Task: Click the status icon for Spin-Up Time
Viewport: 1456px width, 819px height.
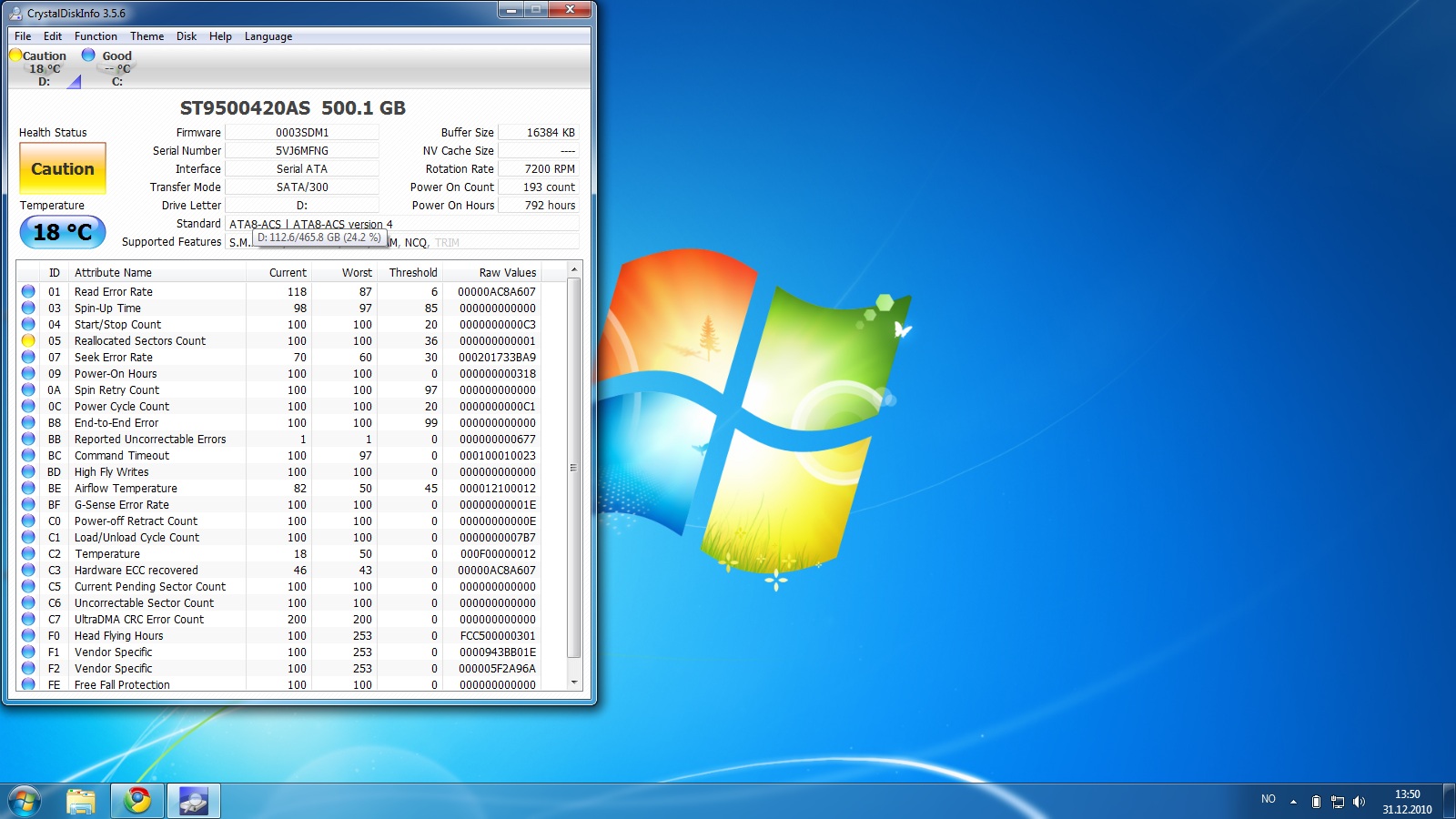Action: [28, 308]
